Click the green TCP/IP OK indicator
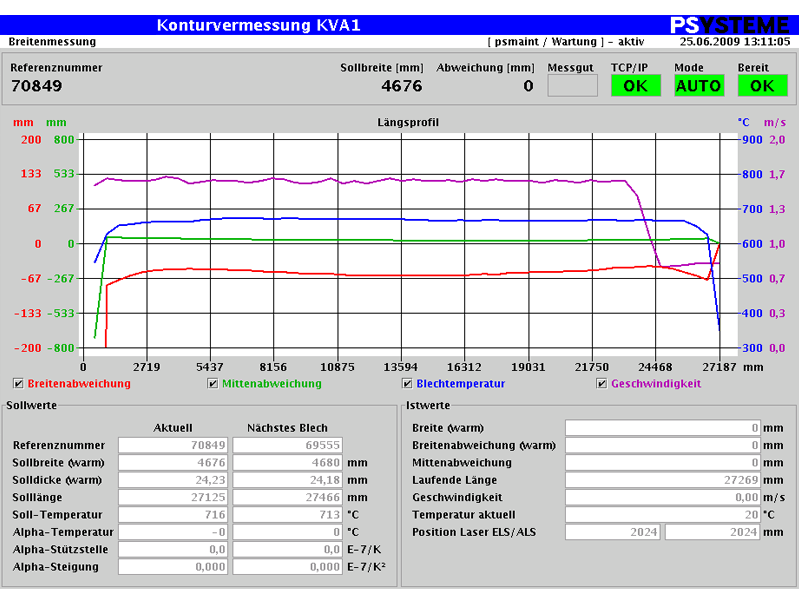 coord(636,86)
